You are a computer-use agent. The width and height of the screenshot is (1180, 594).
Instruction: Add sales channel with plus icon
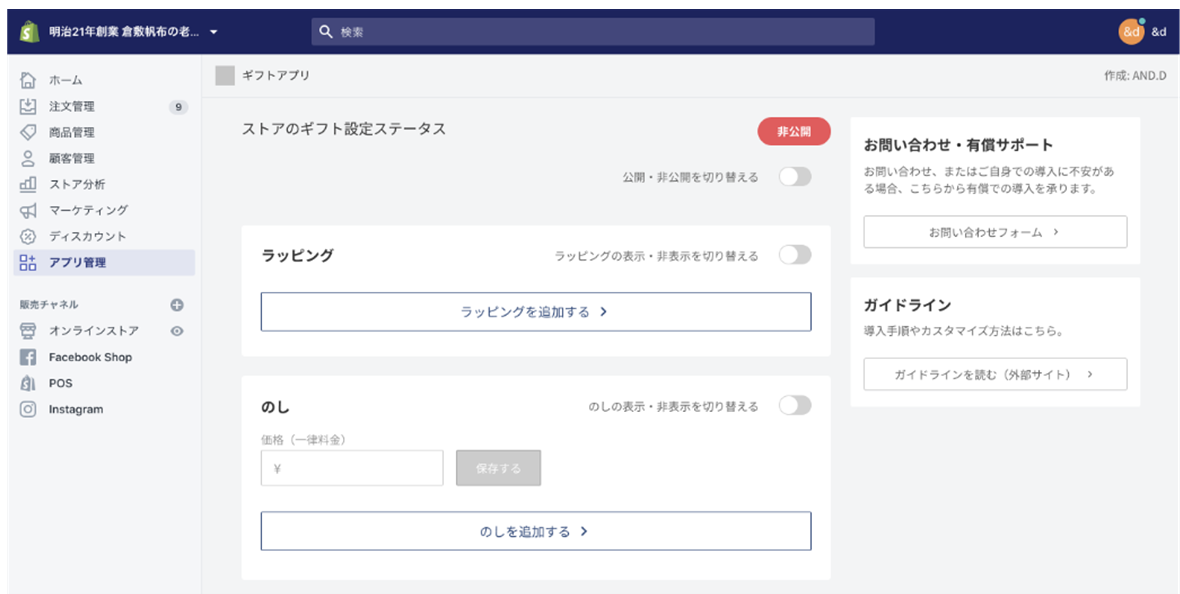[177, 305]
